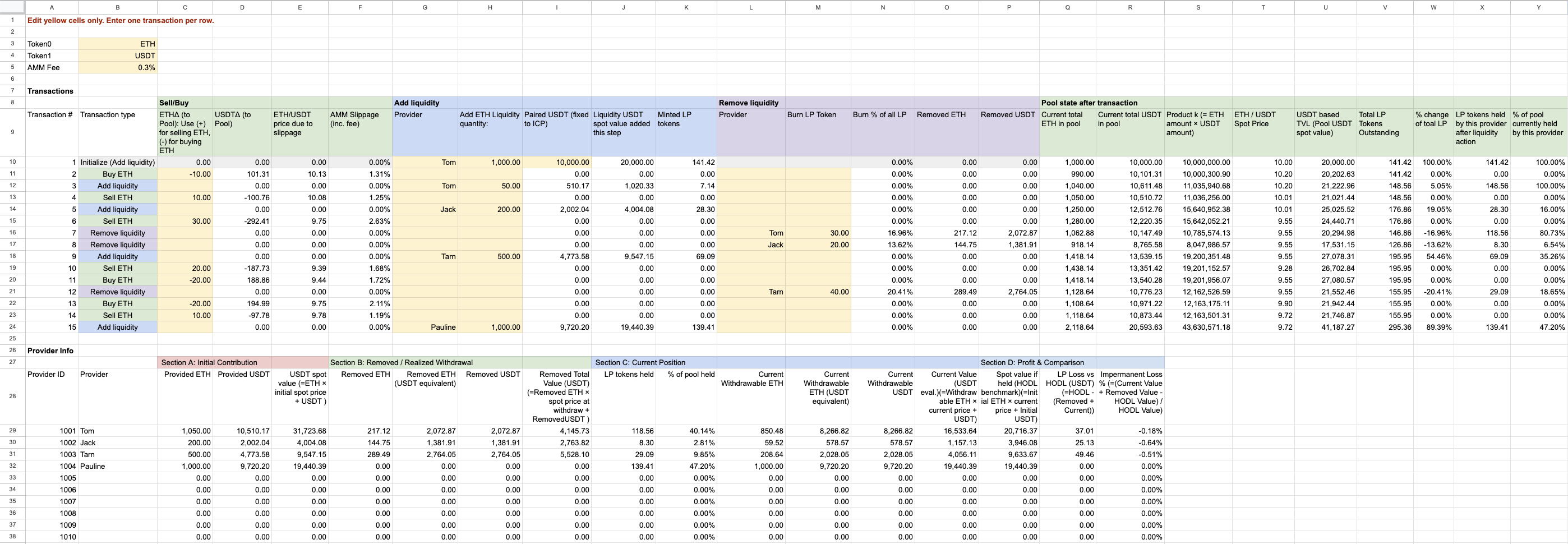Screen dimensions: 1568x544
Task: Select the -0.64% impermanent loss cell
Action: pyautogui.click(x=1130, y=443)
